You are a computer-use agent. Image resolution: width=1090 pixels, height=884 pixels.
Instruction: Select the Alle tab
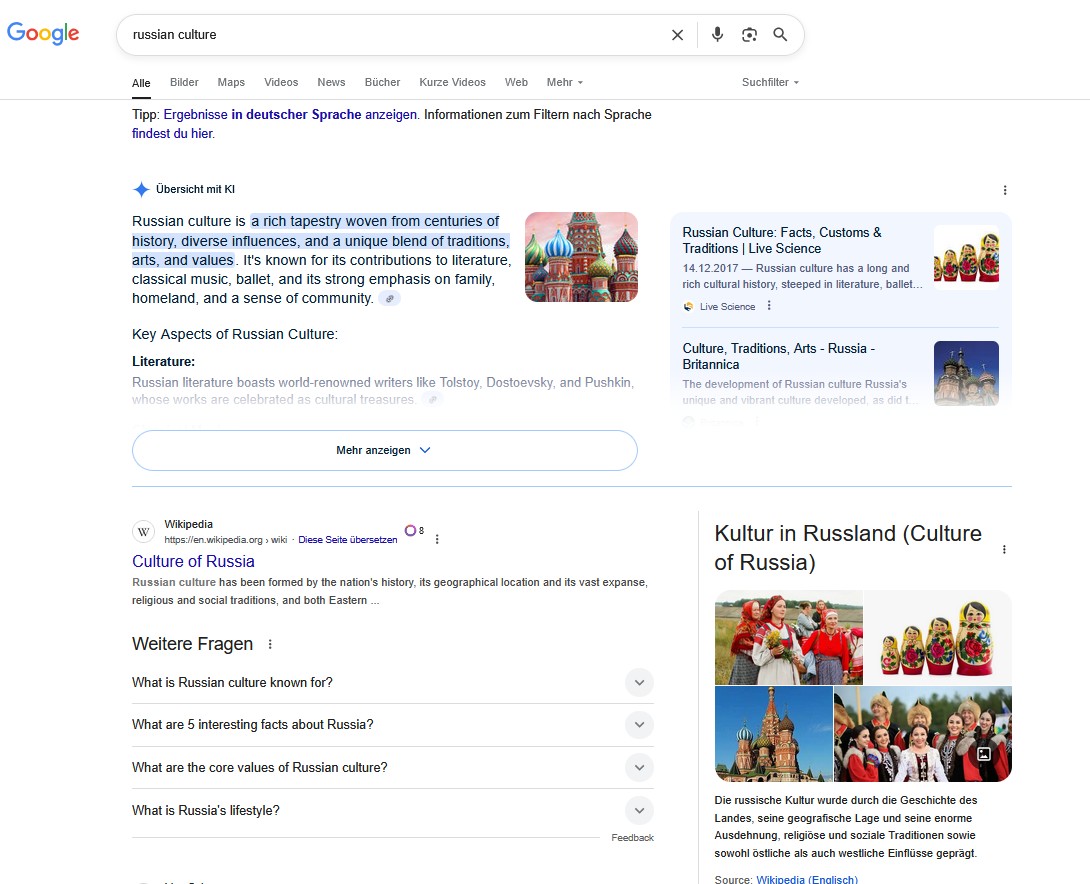pyautogui.click(x=141, y=83)
